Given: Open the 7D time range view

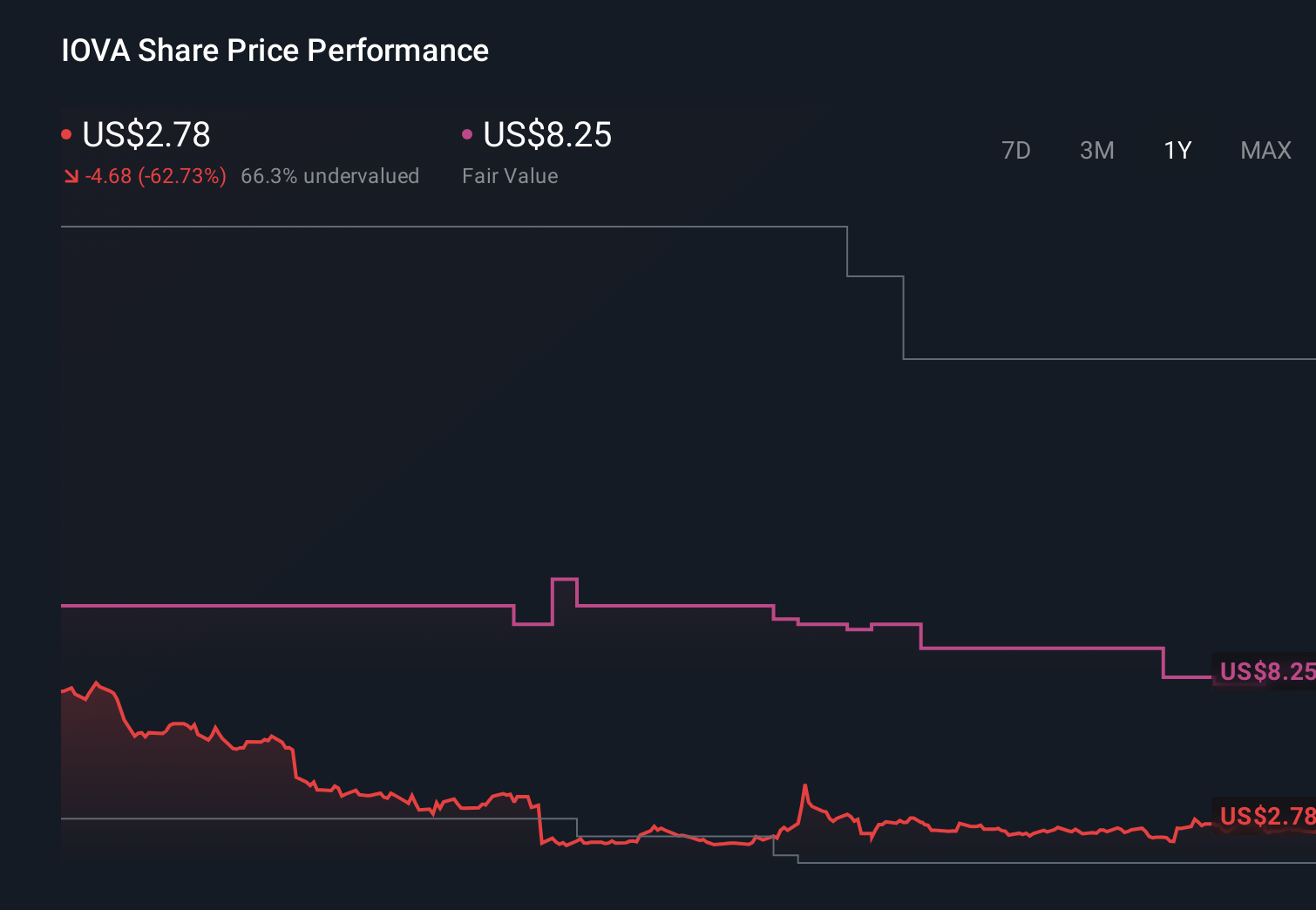Looking at the screenshot, I should coord(1017,150).
